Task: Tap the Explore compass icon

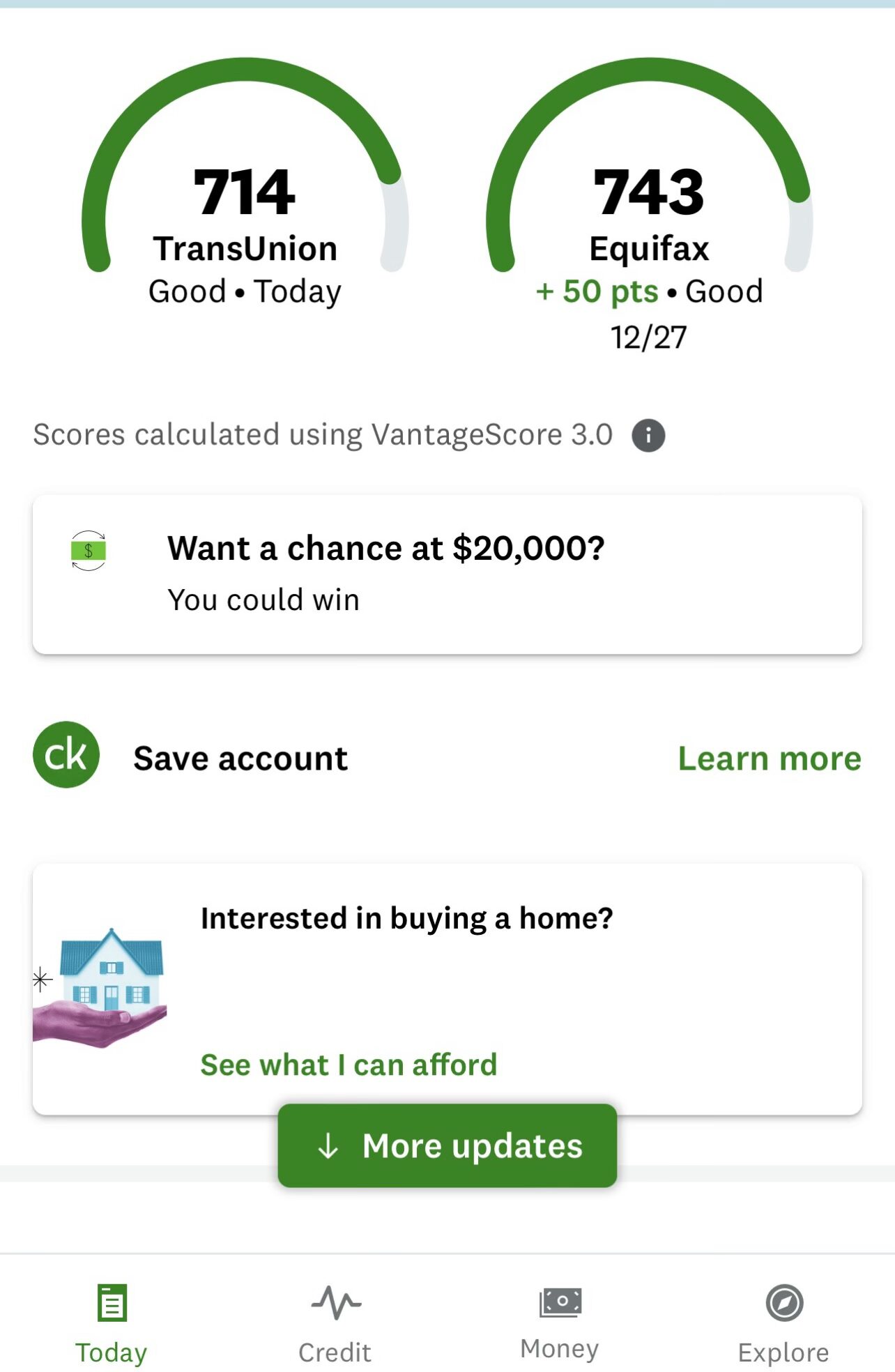Action: click(x=784, y=1302)
